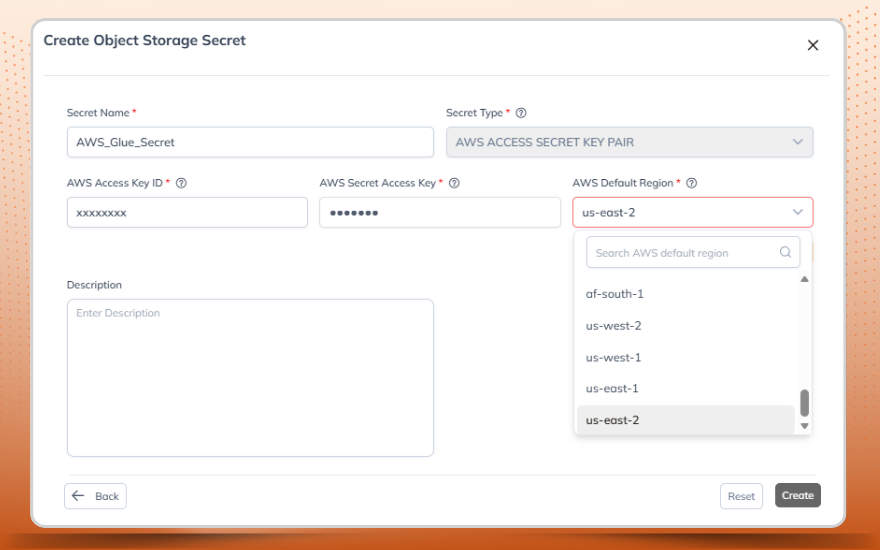
Task: Click the Create button
Action: click(798, 496)
